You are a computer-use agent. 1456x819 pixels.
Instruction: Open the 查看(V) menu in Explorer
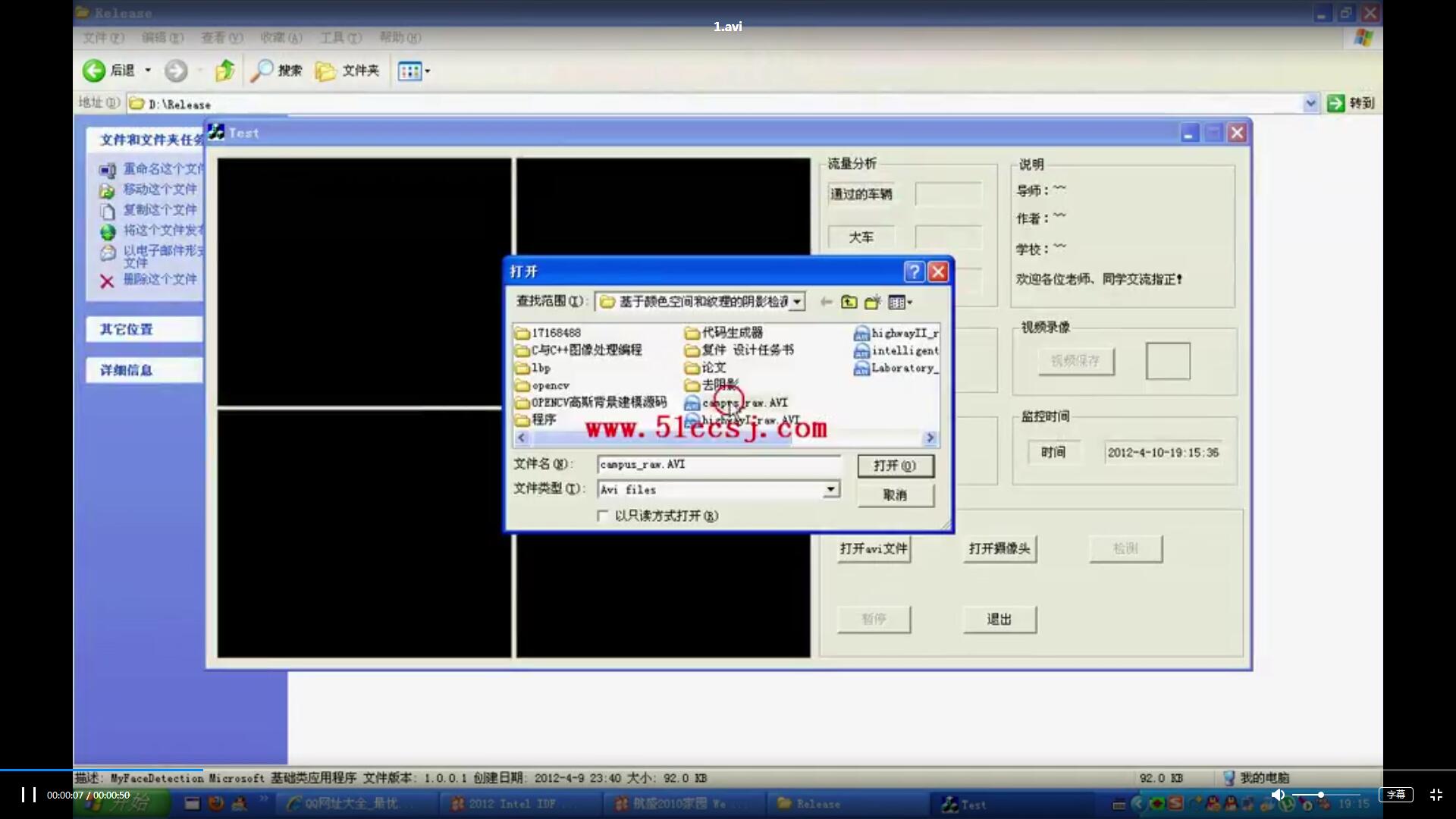click(x=221, y=37)
